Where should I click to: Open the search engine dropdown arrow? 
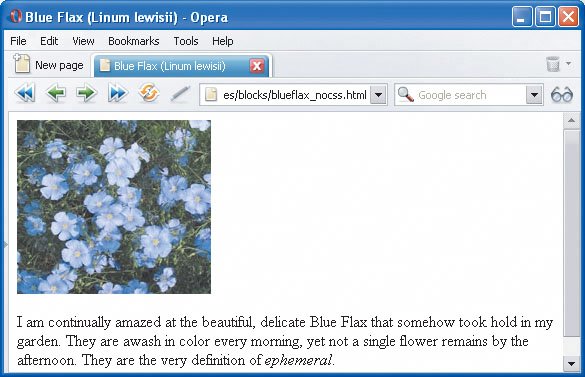pyautogui.click(x=534, y=95)
